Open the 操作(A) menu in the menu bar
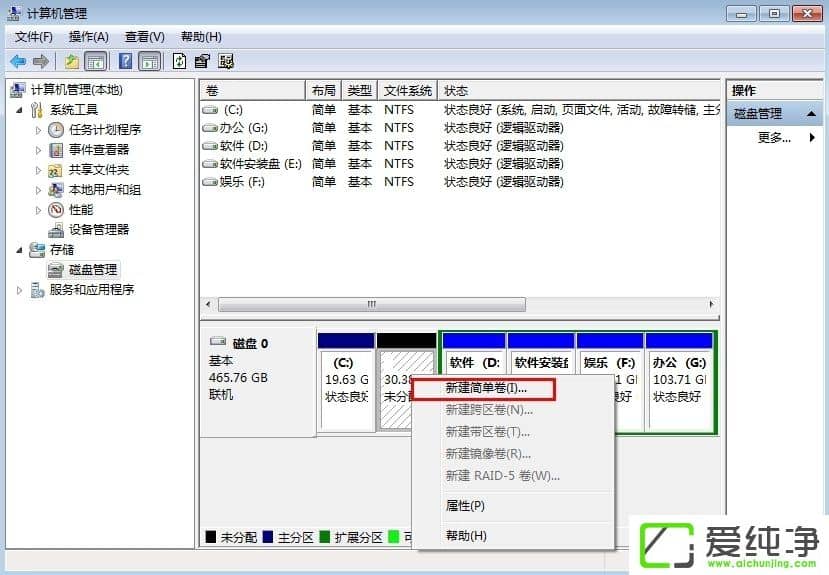The width and height of the screenshot is (829, 575). (x=88, y=37)
